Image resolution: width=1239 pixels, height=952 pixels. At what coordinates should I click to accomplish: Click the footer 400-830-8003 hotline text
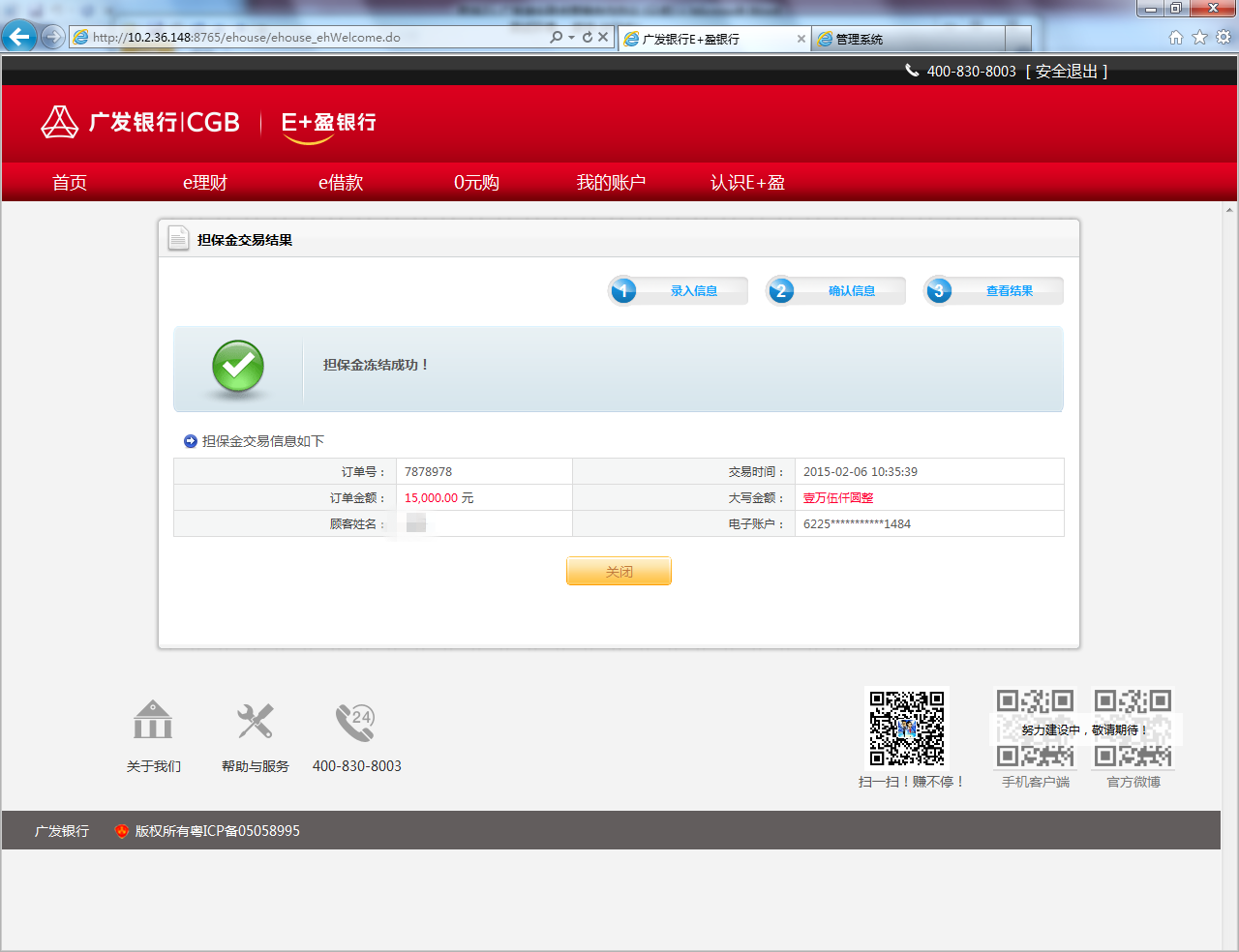click(356, 766)
